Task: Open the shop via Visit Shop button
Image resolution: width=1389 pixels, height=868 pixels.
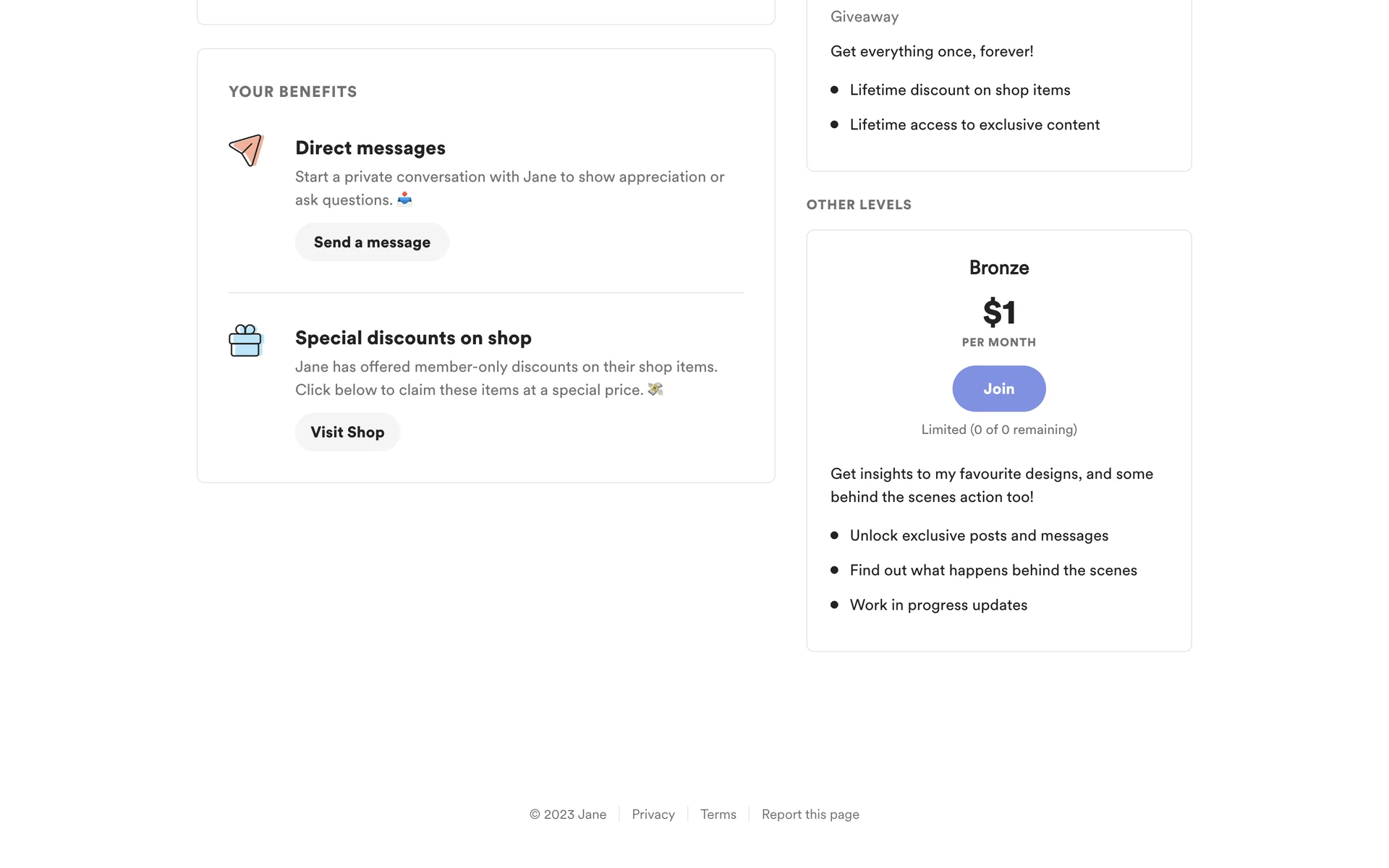Action: [347, 432]
